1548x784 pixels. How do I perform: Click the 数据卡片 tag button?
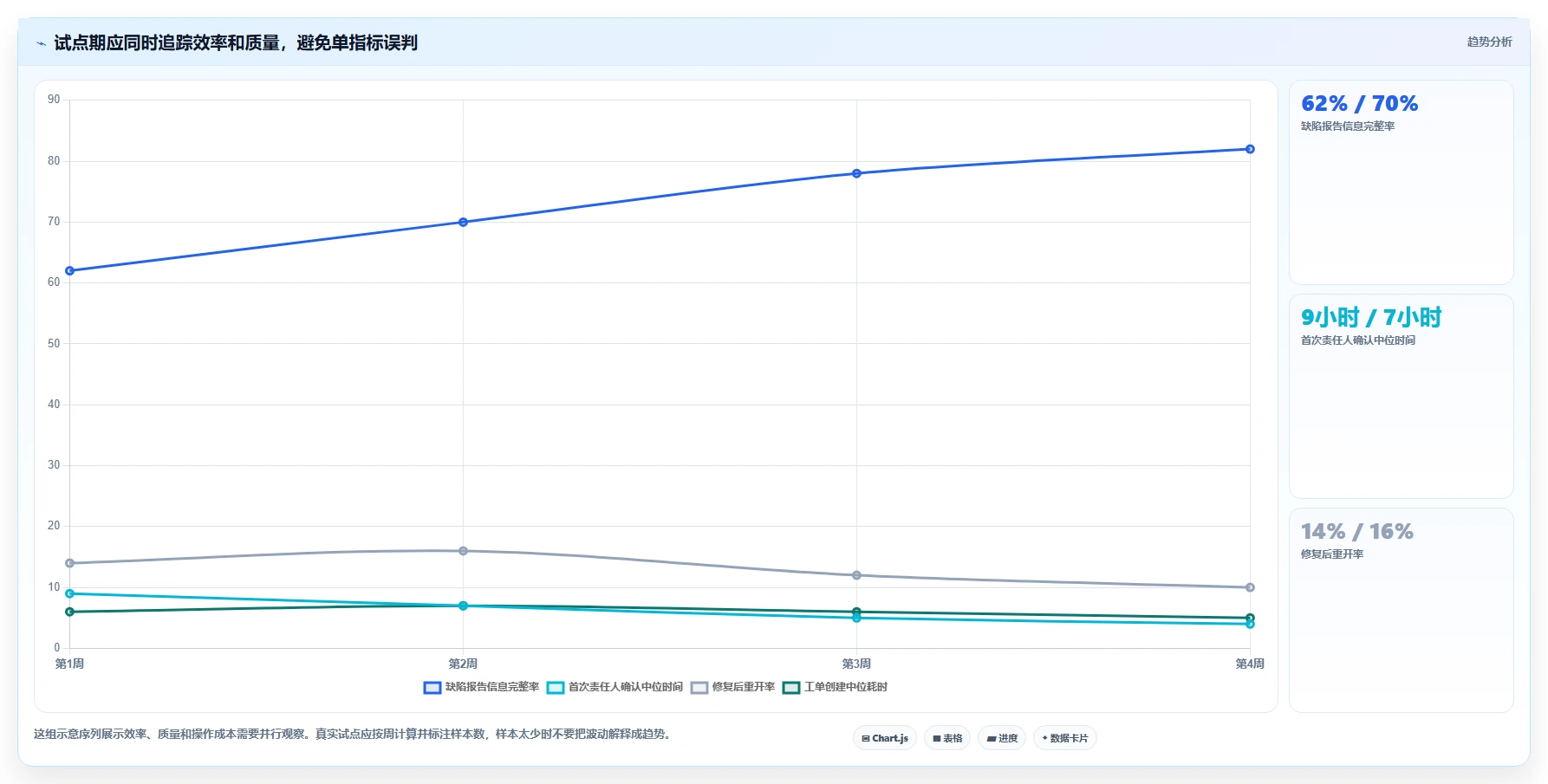(1065, 738)
